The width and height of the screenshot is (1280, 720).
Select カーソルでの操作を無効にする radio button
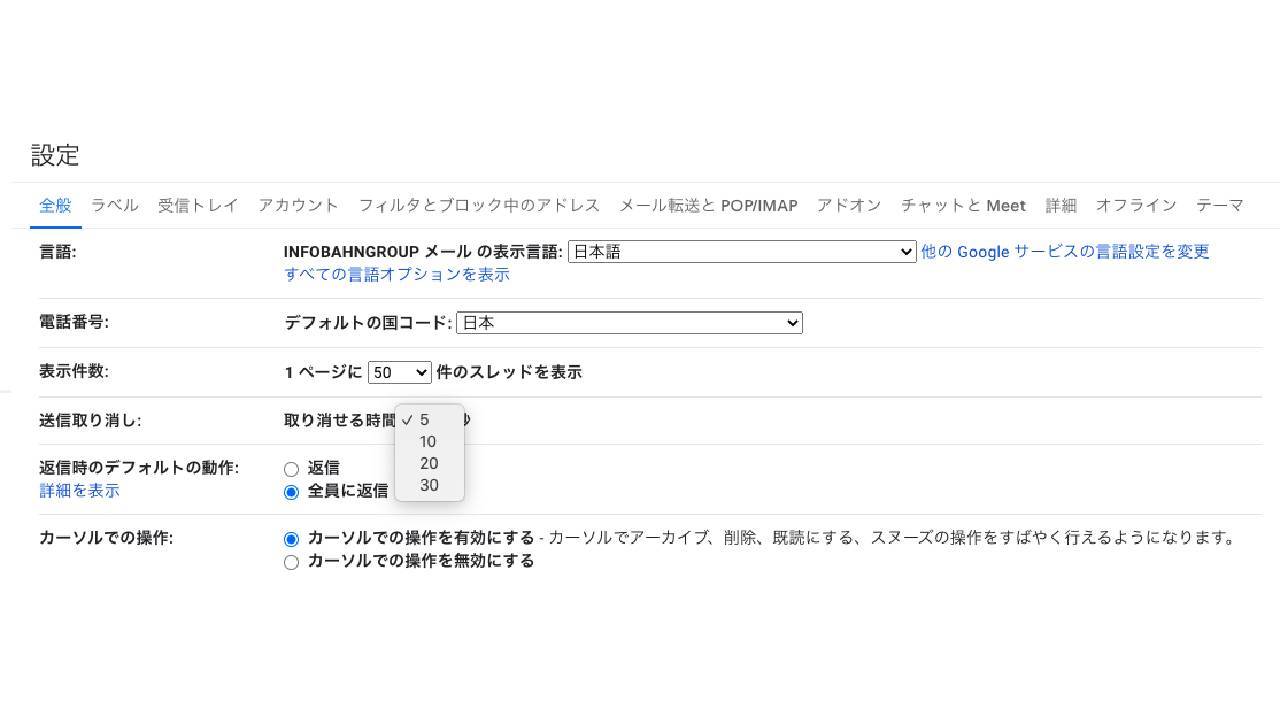[291, 562]
